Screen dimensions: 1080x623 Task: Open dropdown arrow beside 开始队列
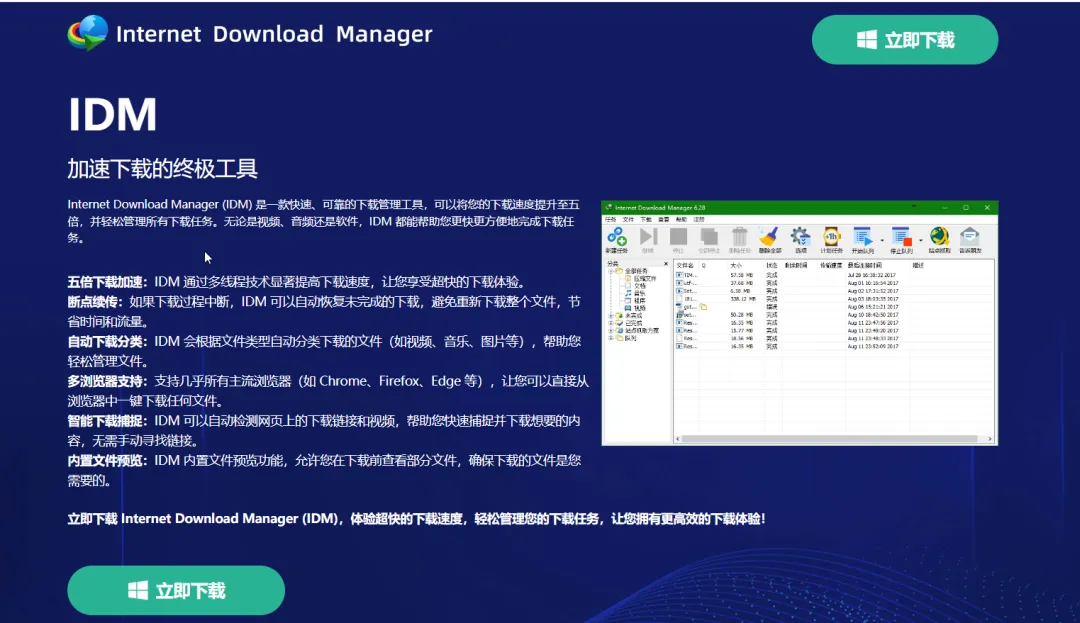coord(882,240)
